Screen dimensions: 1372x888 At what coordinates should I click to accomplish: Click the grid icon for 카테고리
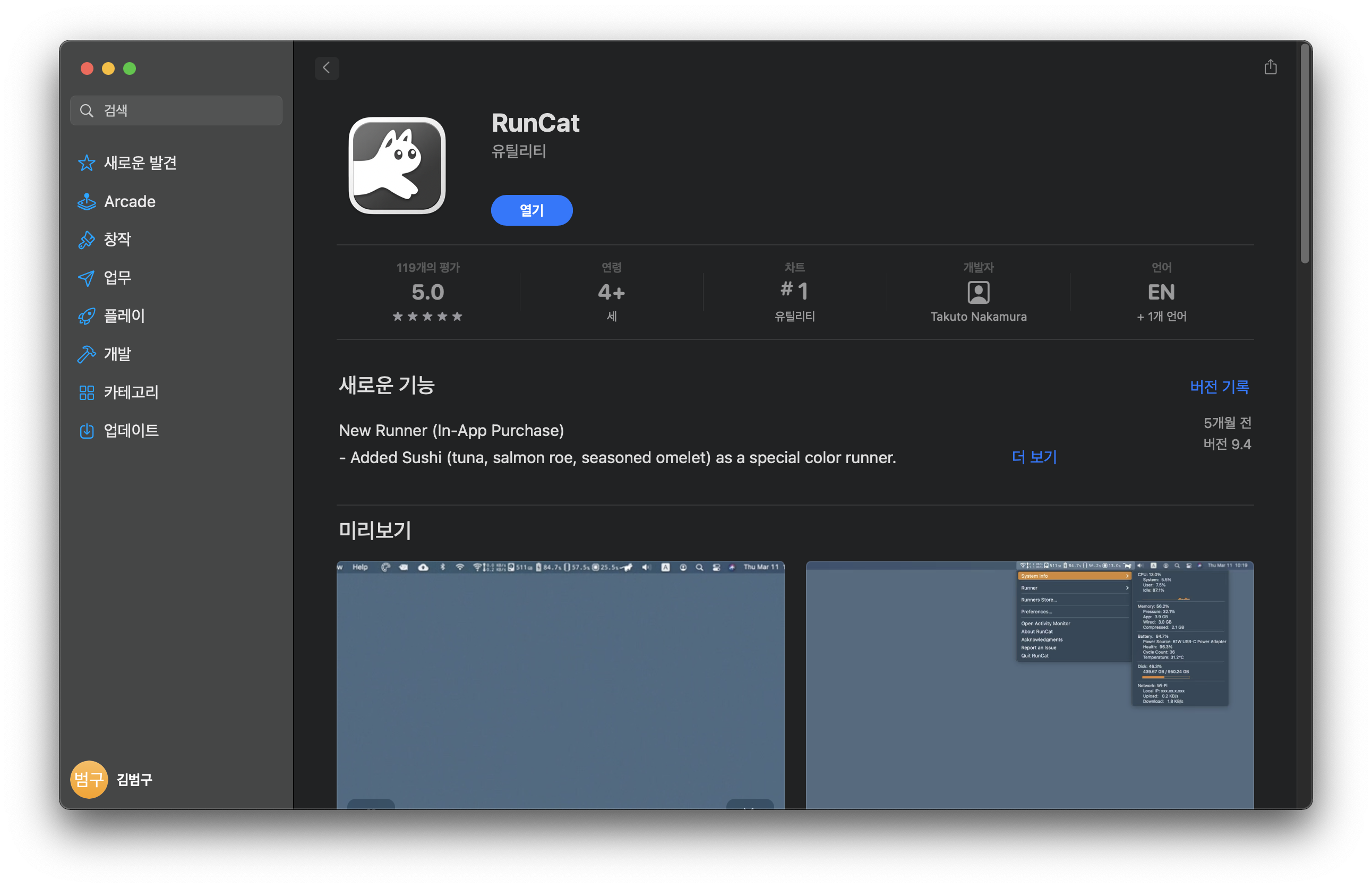[x=87, y=392]
